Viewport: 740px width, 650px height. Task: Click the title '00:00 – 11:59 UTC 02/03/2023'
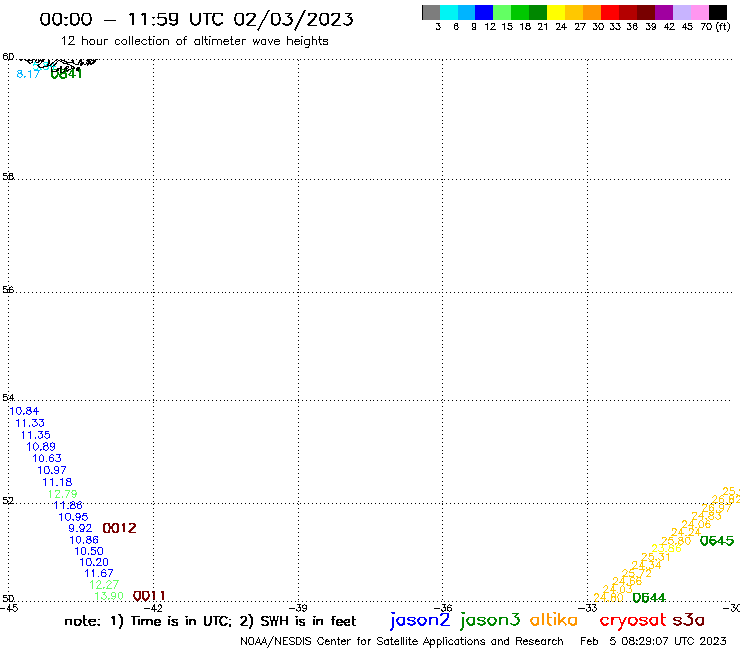point(196,19)
